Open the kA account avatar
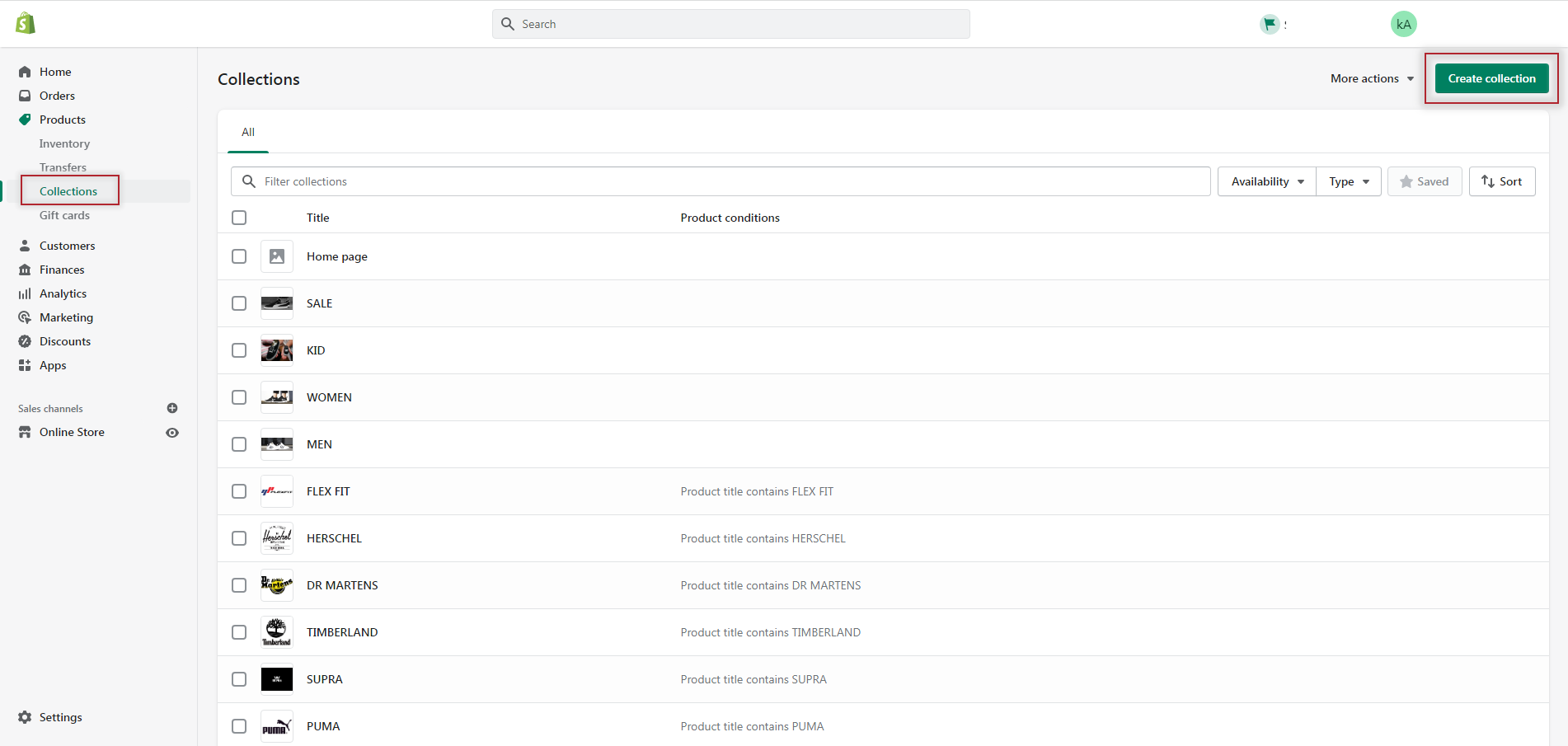 (x=1403, y=24)
